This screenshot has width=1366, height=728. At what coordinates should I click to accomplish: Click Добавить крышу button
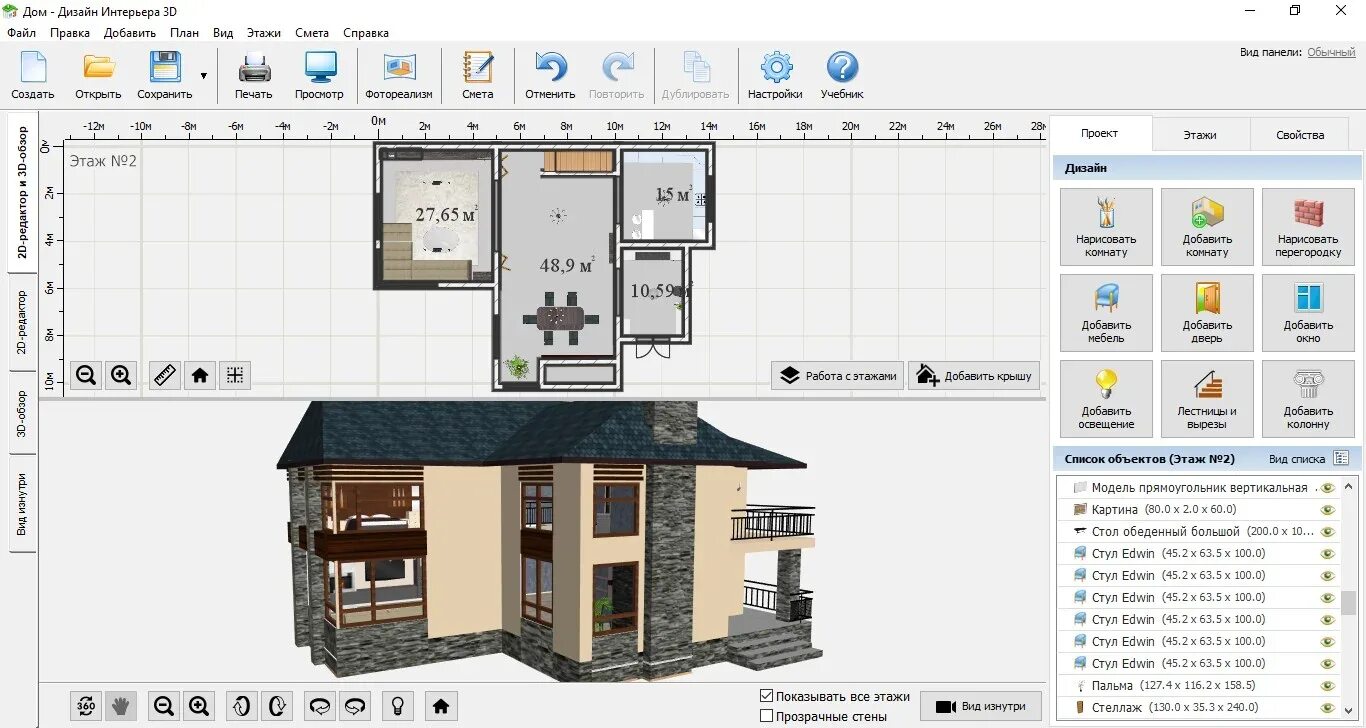coord(974,376)
